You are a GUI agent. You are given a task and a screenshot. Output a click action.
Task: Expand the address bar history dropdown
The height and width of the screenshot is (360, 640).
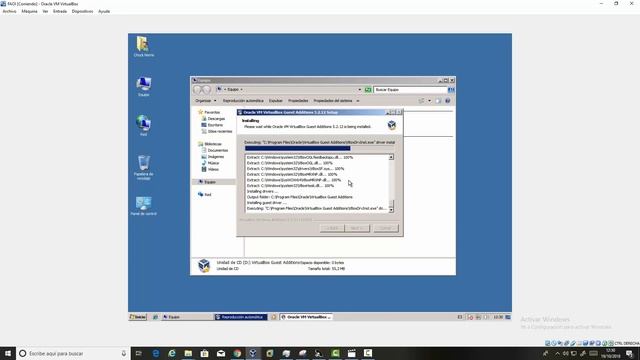[360, 90]
